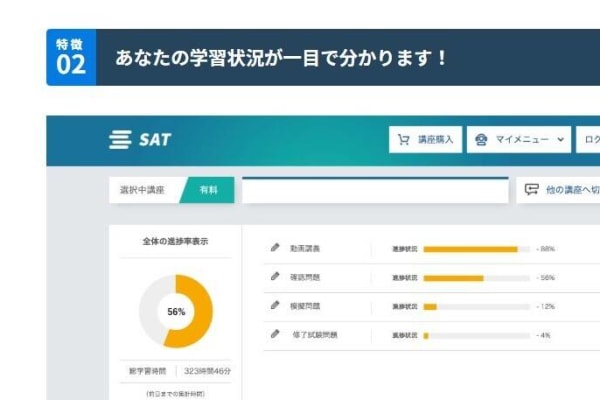Click the chat icon on the 他の講座へ切替 button
Viewport: 600px width, 400px height.
tap(531, 189)
